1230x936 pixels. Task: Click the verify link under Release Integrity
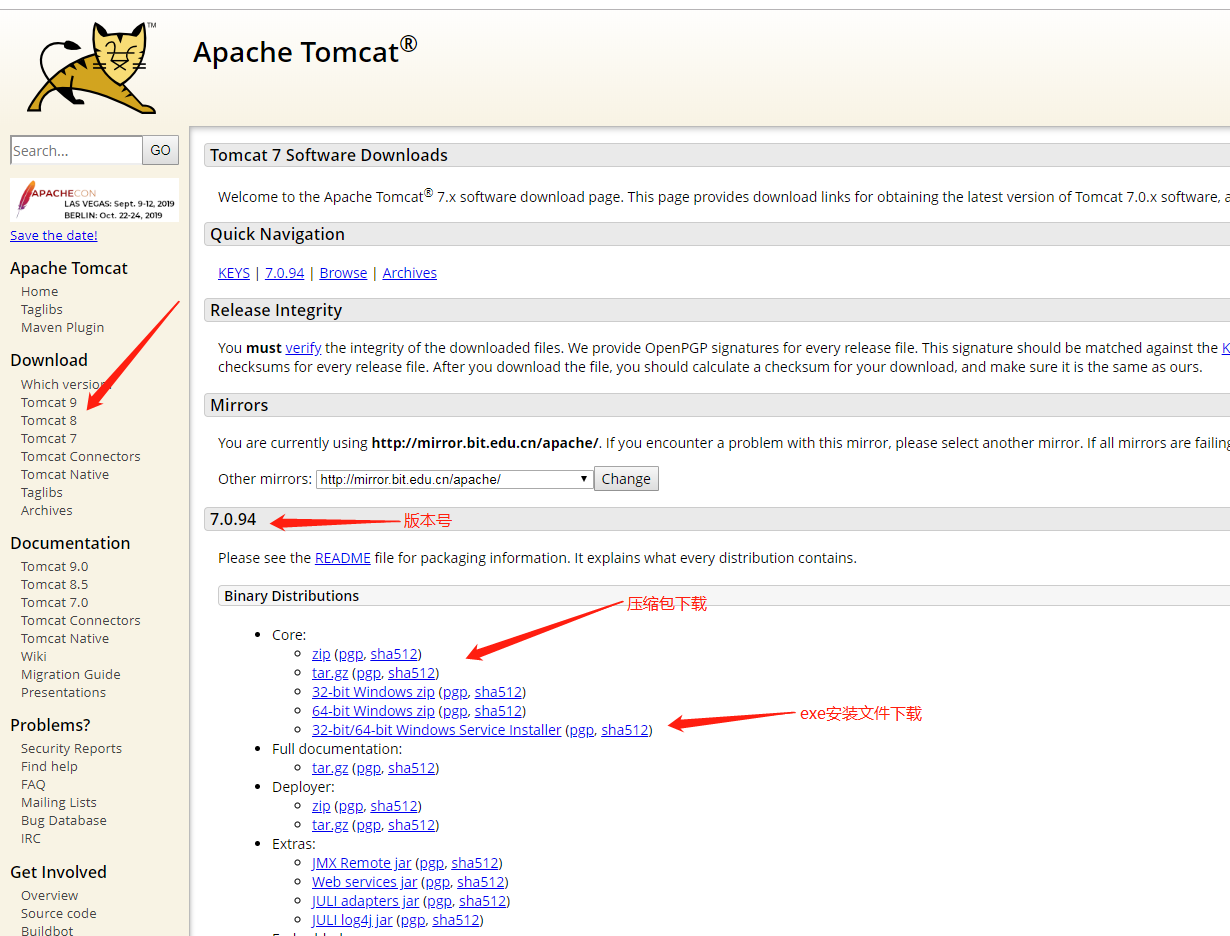point(303,348)
